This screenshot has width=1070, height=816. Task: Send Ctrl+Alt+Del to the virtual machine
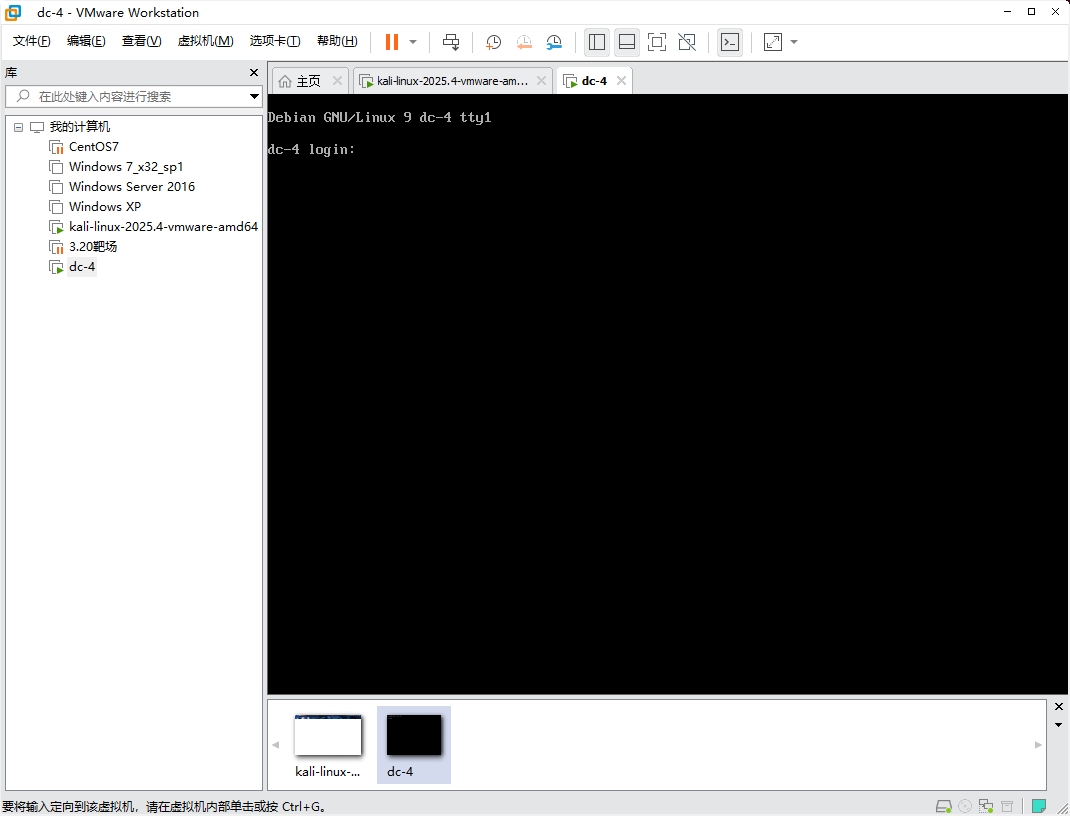point(451,42)
